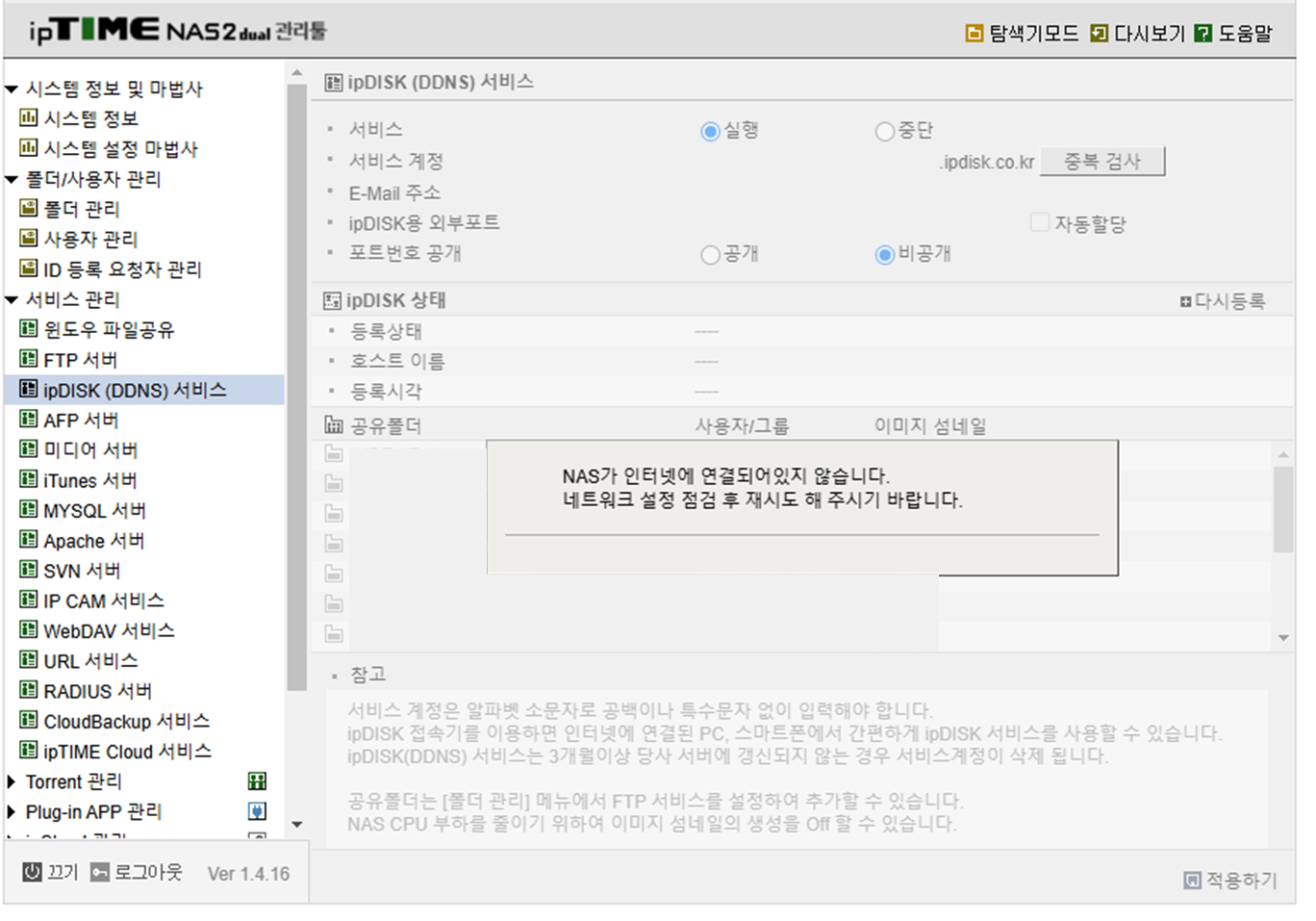Click the FTP 서버 icon

[29, 359]
